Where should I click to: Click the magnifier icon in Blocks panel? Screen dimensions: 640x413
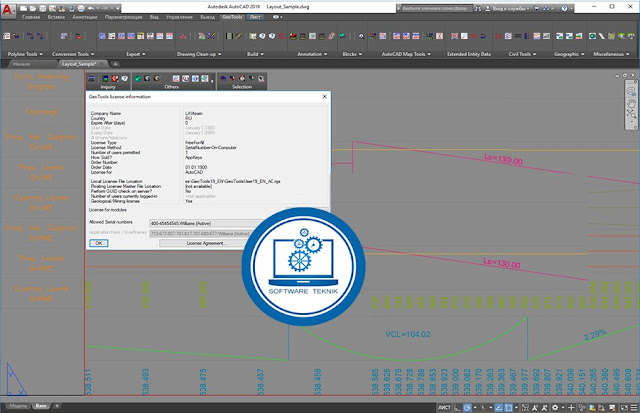(361, 36)
